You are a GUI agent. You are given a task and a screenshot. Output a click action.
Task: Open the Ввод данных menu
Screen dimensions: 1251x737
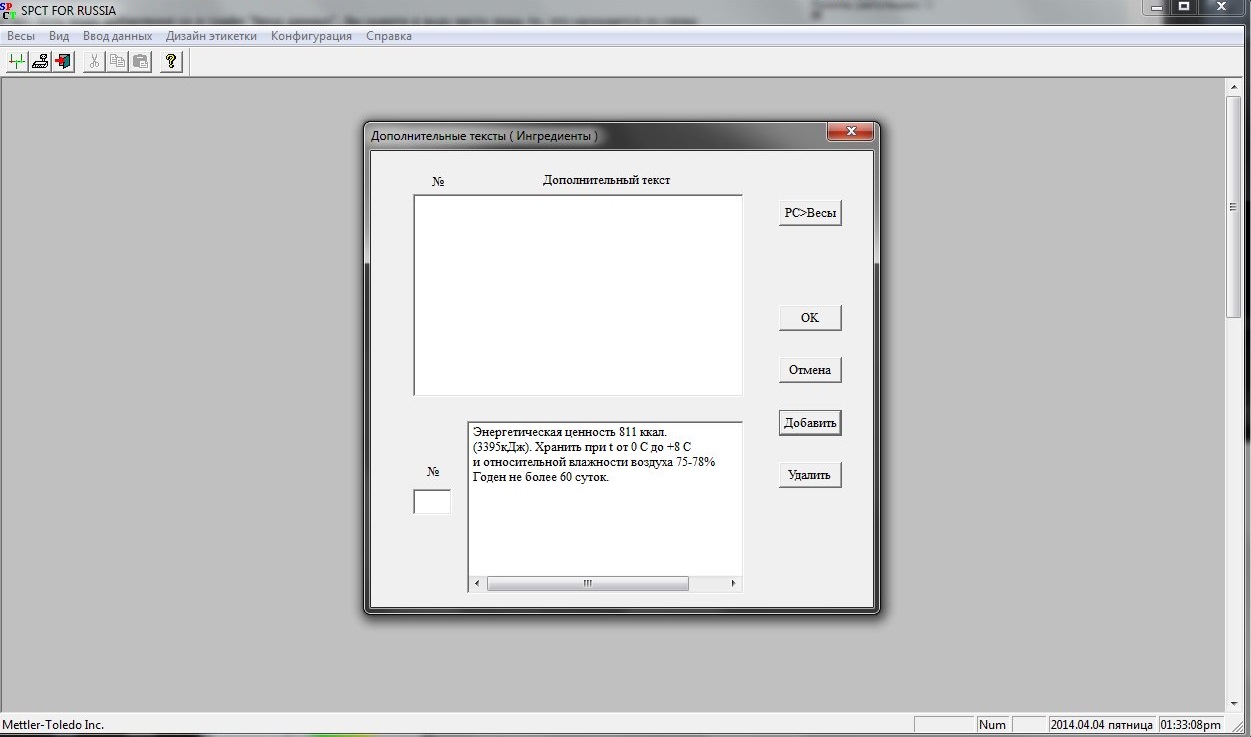point(117,36)
